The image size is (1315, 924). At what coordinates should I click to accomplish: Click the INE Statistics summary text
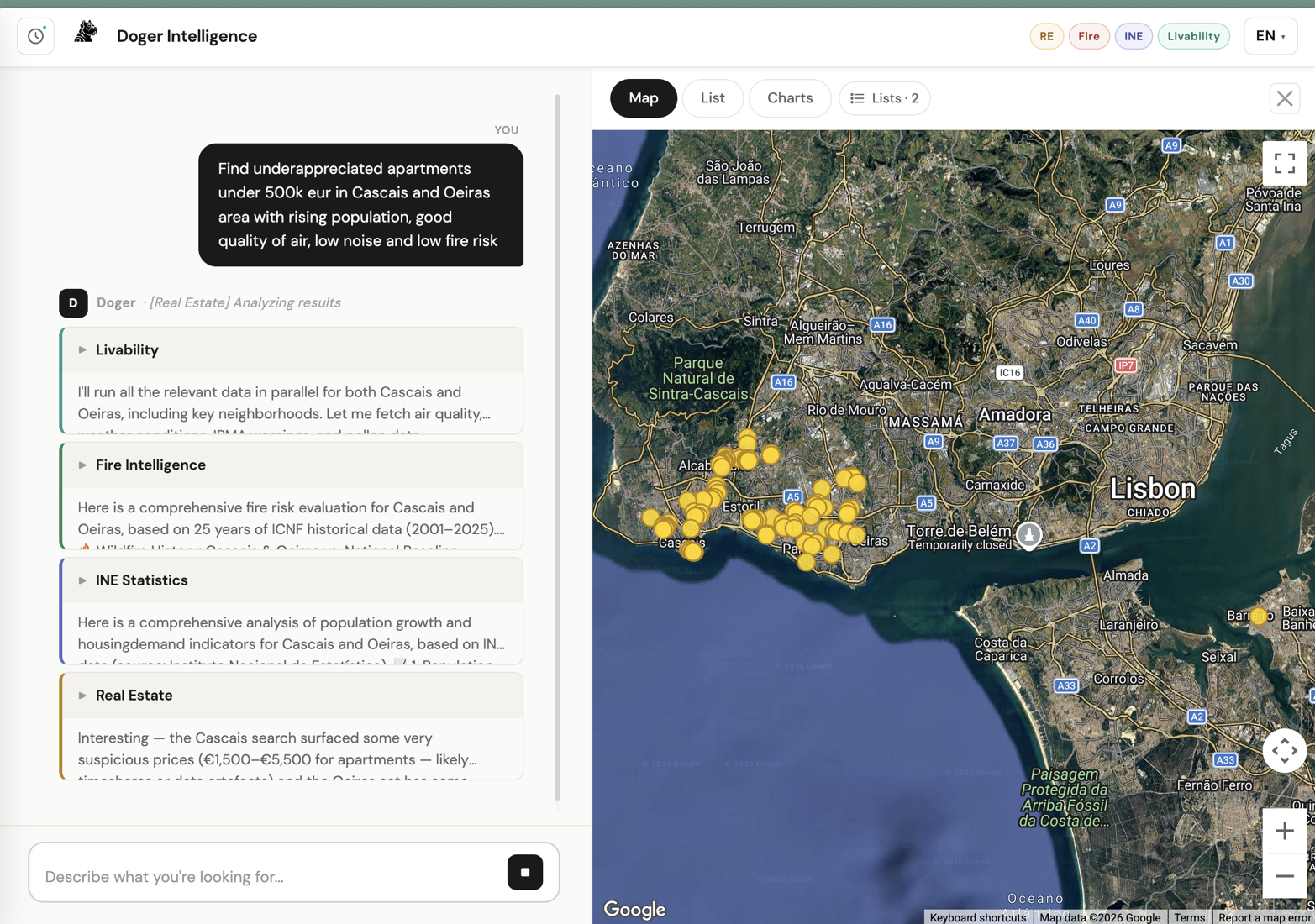tap(292, 634)
